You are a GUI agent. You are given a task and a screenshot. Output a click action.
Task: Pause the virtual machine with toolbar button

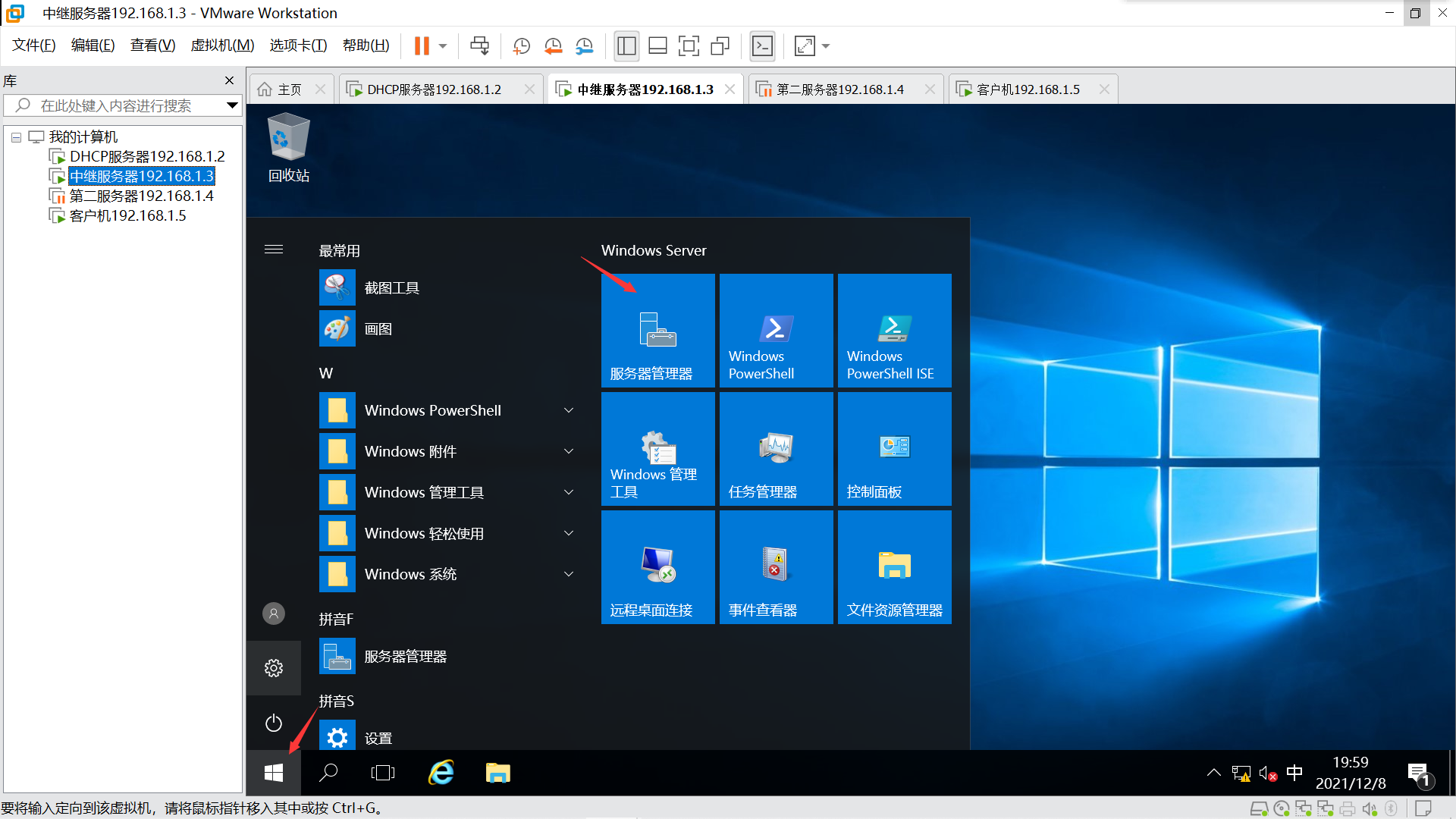(422, 46)
